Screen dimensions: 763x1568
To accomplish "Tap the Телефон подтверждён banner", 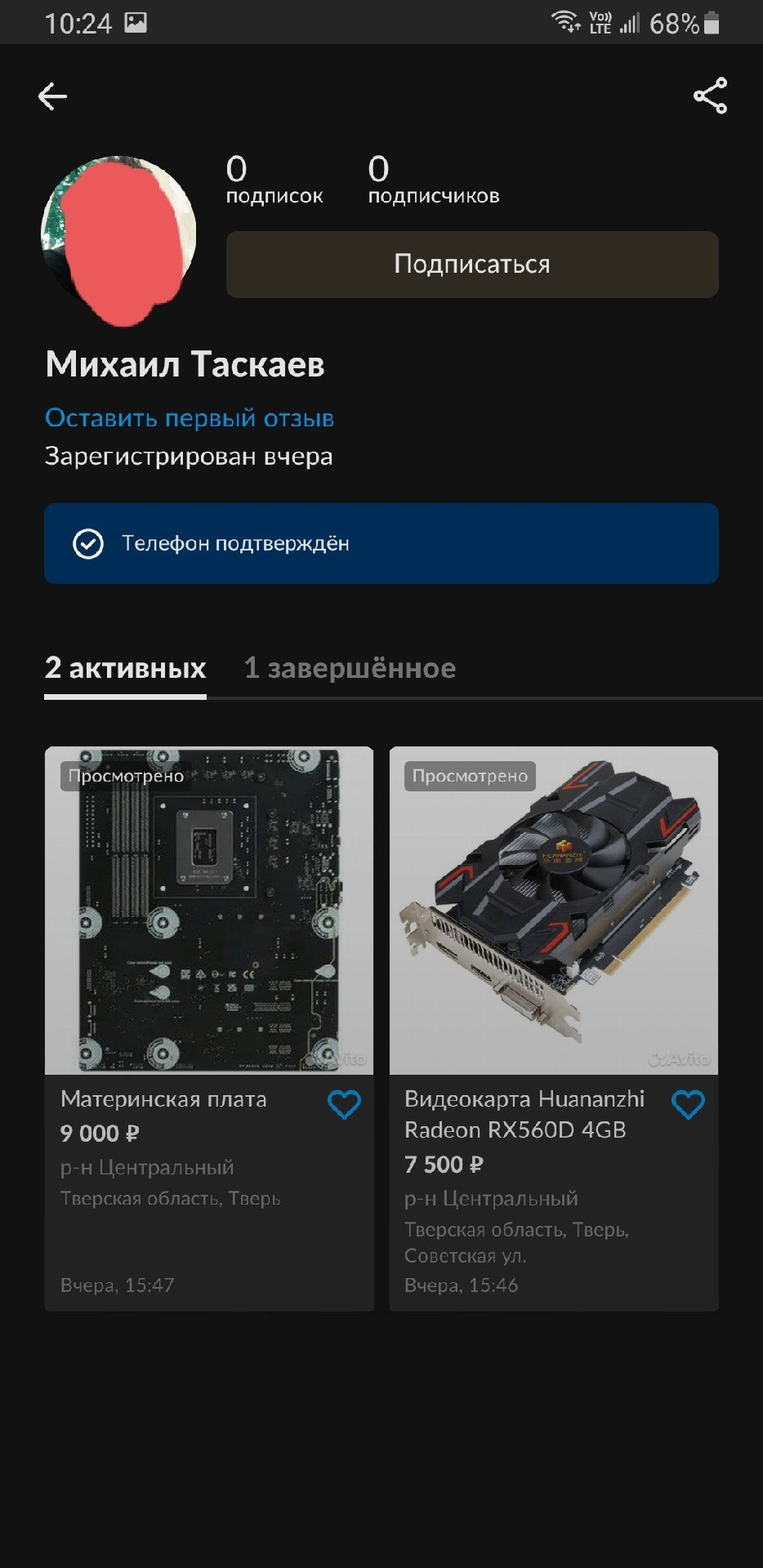I will click(381, 543).
